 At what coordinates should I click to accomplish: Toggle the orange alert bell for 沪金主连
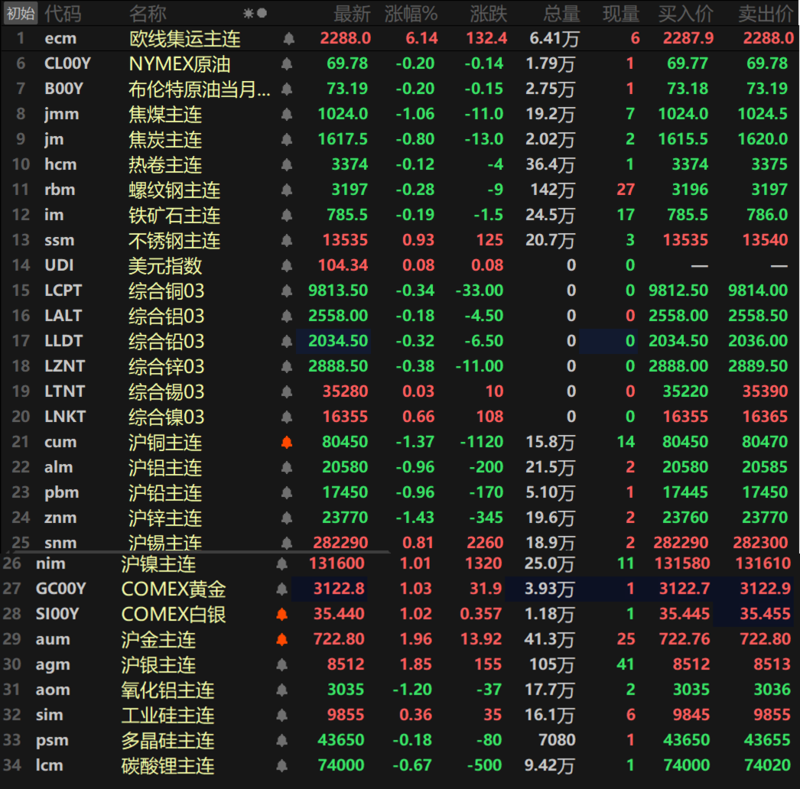282,639
